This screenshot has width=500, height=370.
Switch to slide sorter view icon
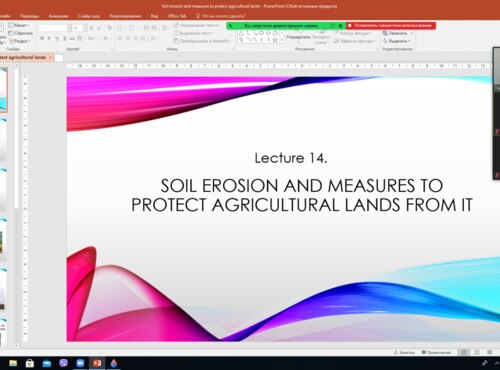click(x=477, y=352)
